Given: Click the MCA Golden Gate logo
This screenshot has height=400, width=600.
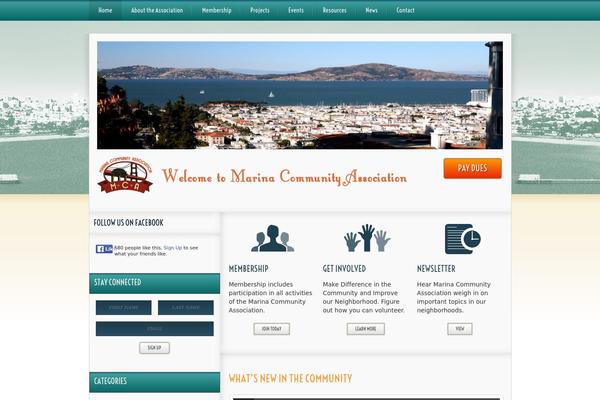Looking at the screenshot, I should pyautogui.click(x=126, y=175).
